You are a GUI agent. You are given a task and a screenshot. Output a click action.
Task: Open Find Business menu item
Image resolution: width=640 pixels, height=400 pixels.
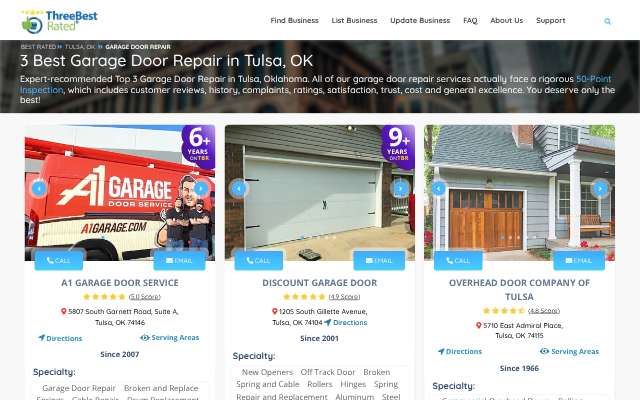click(294, 20)
